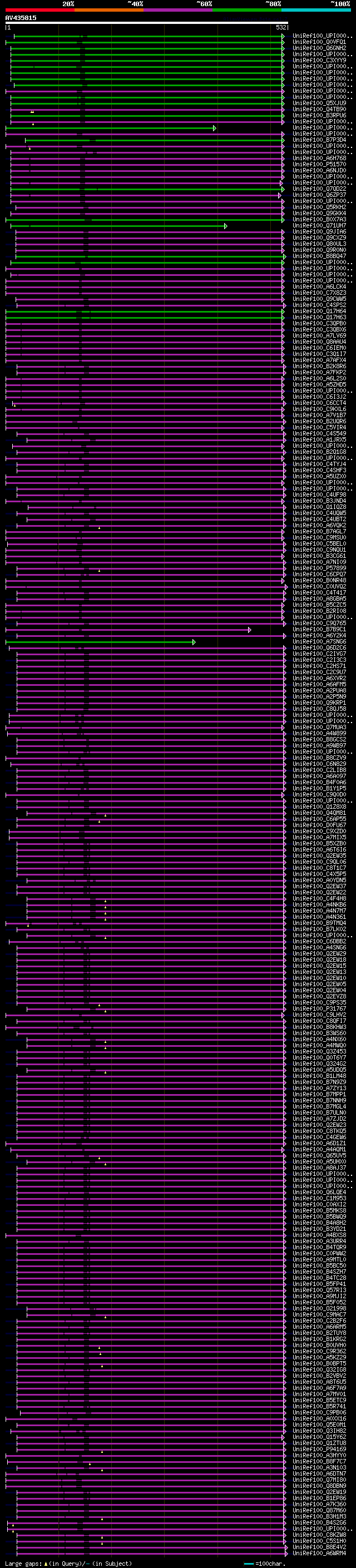Select the UniRef100_B4S2G6 label
Viewport: 356px width, 1568px height.
319,1522
